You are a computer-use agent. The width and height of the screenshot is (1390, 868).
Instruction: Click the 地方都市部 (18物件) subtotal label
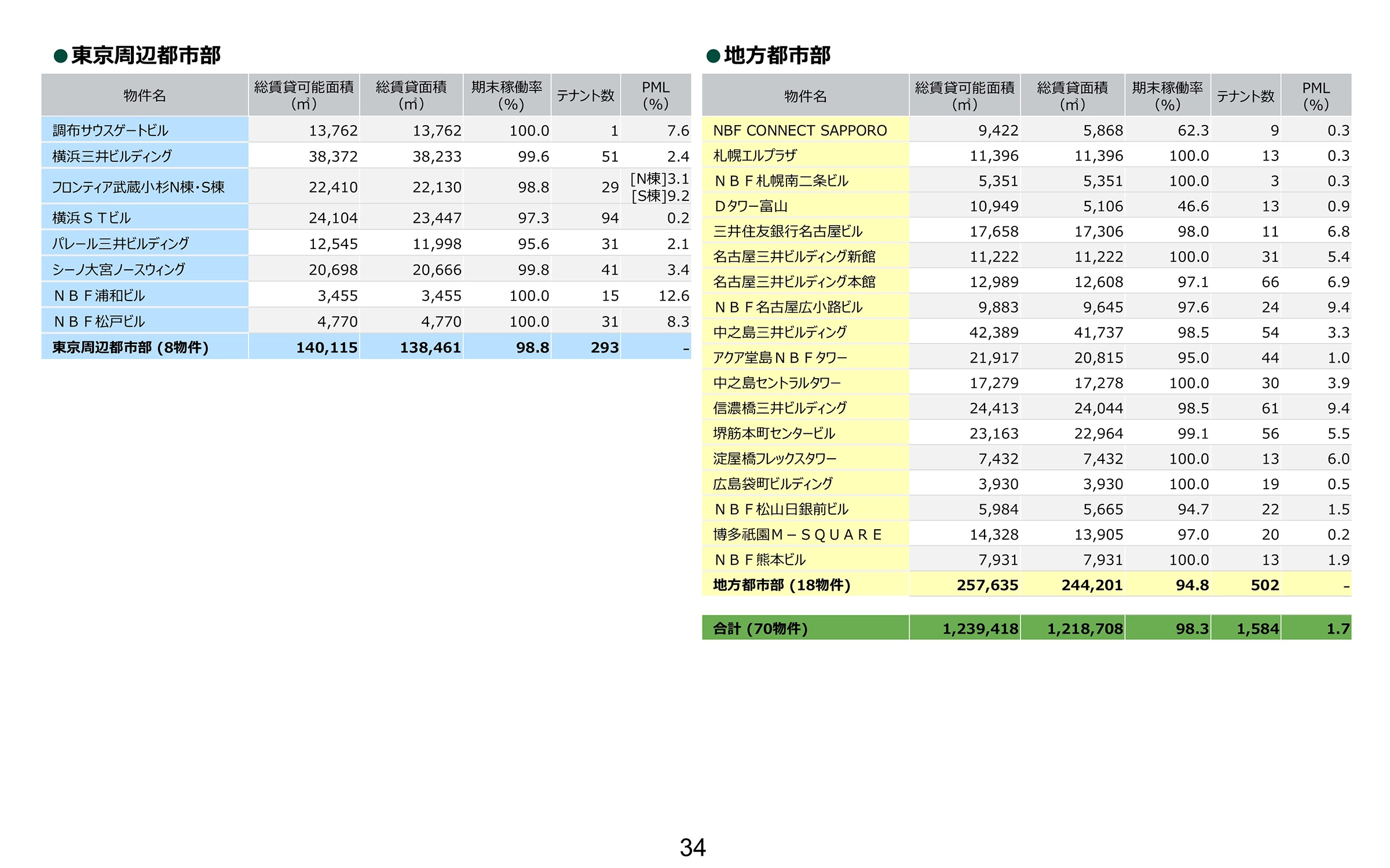(781, 585)
